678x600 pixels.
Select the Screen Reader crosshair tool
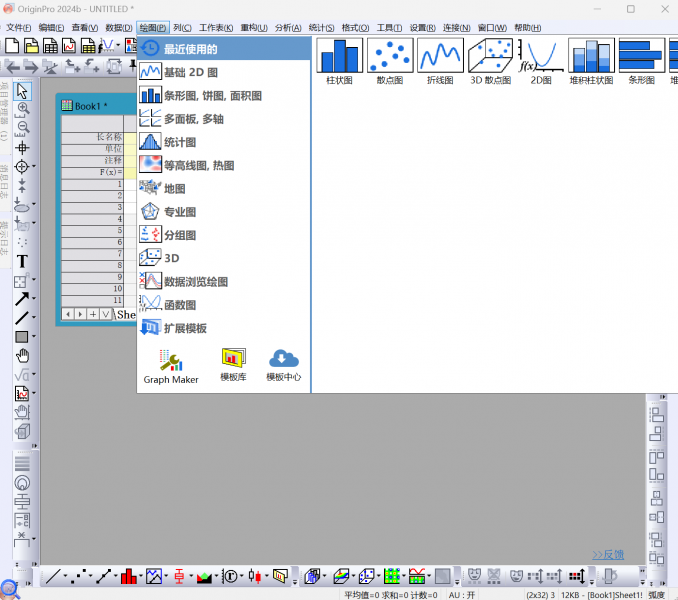pyautogui.click(x=22, y=148)
